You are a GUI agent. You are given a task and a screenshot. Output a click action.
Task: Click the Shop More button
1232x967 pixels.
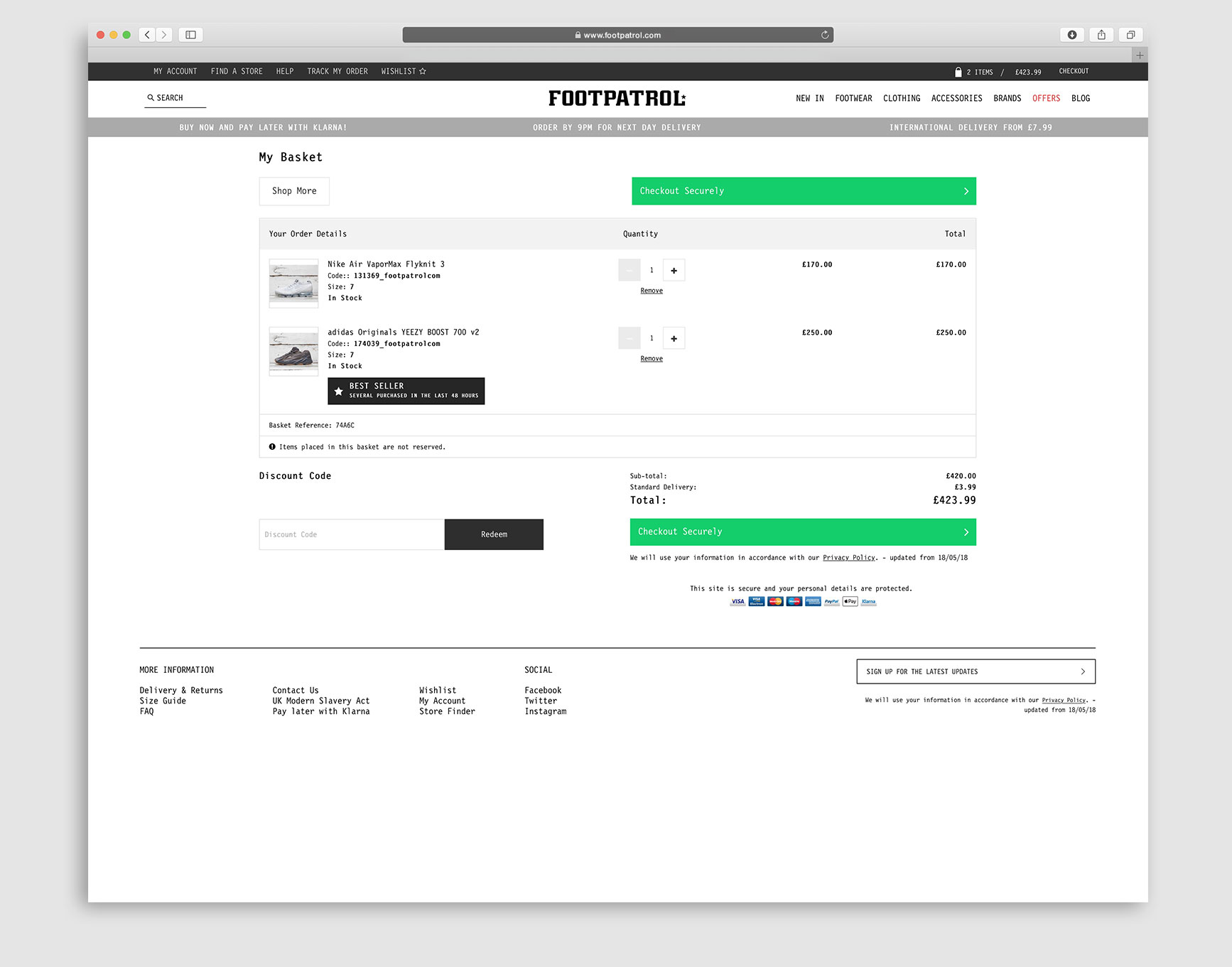[294, 191]
